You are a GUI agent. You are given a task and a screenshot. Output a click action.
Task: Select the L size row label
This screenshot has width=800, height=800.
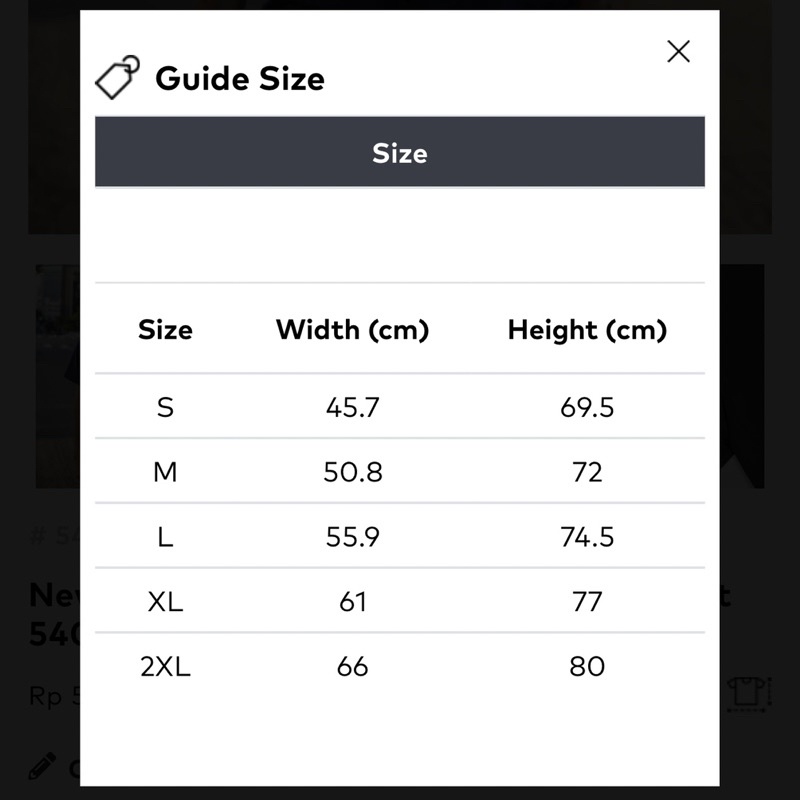[x=165, y=537]
